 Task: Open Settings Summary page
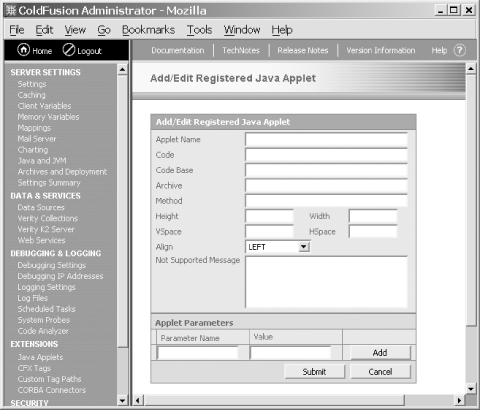pos(49,183)
